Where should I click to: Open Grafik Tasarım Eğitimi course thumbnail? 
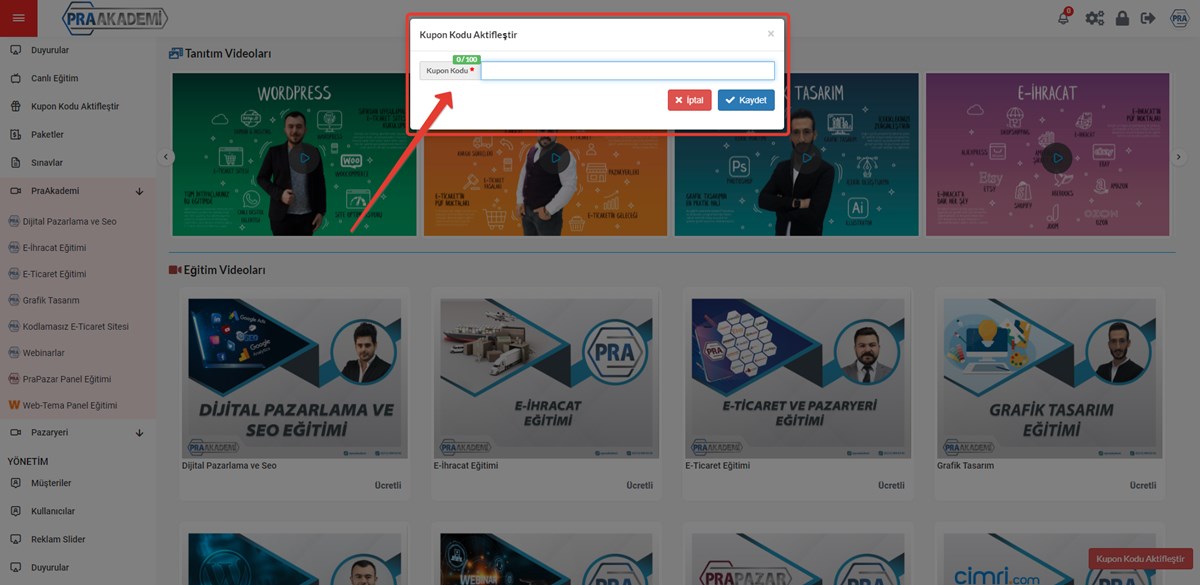(1049, 379)
